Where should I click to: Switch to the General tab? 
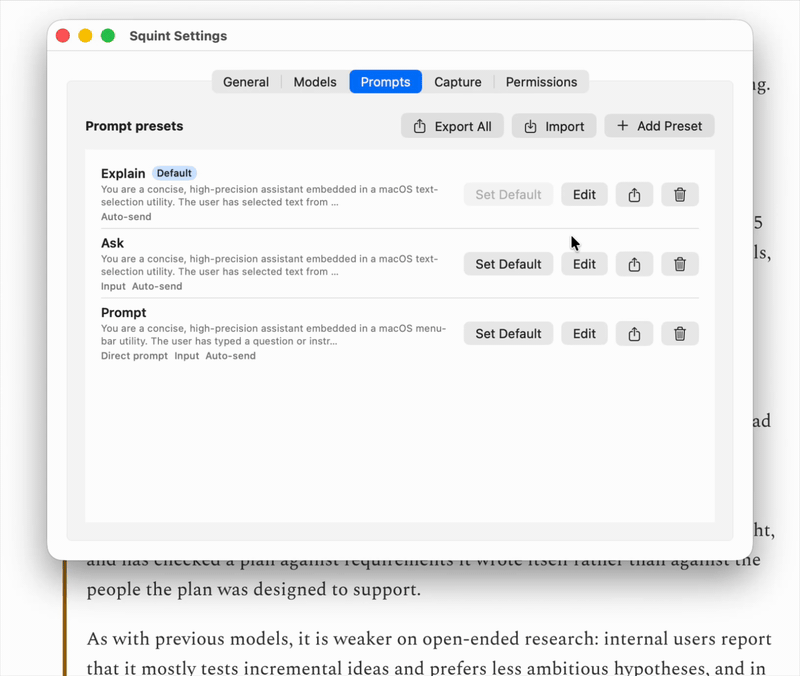pos(246,82)
